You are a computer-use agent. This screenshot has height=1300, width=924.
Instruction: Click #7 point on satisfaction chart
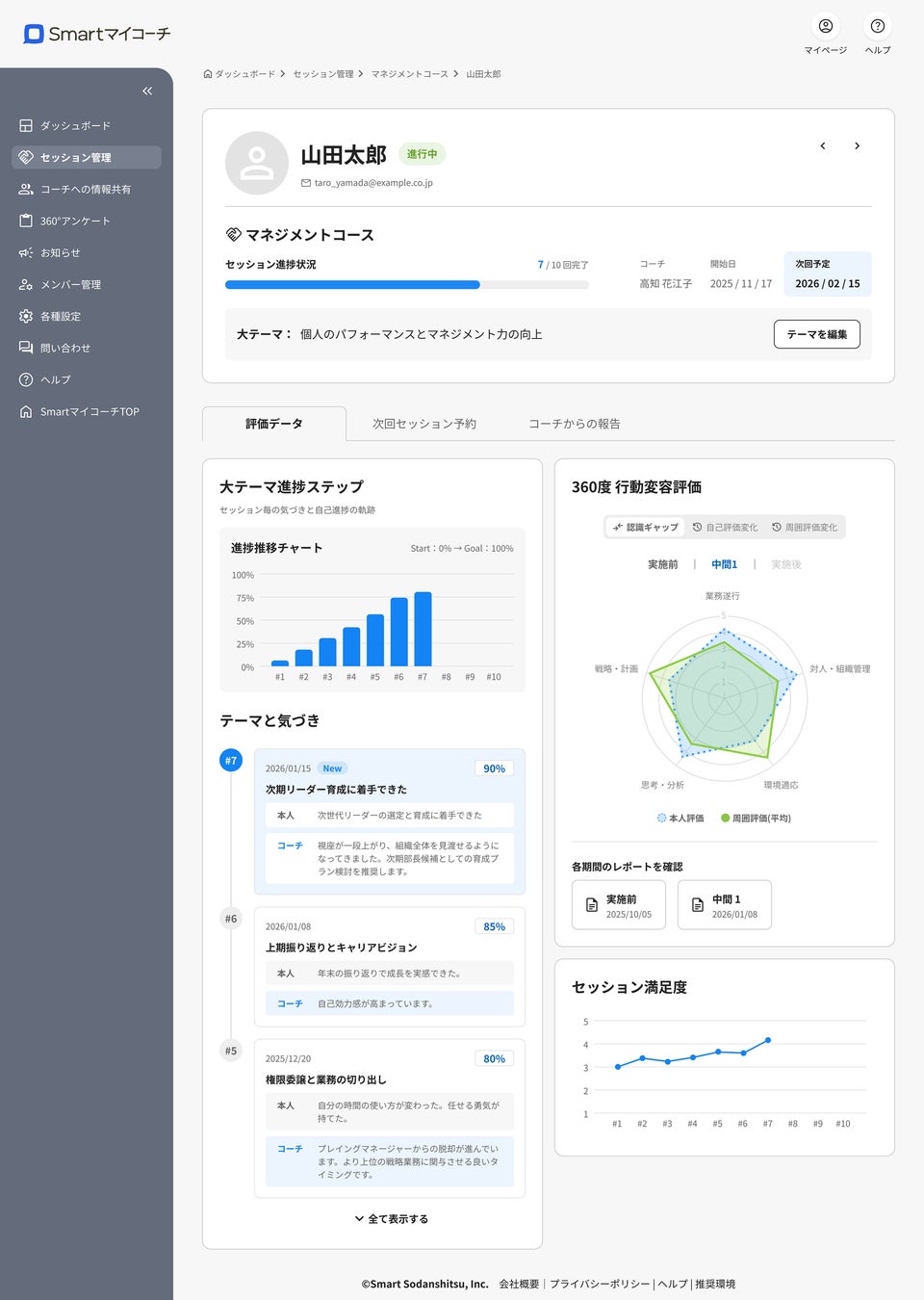(768, 1040)
